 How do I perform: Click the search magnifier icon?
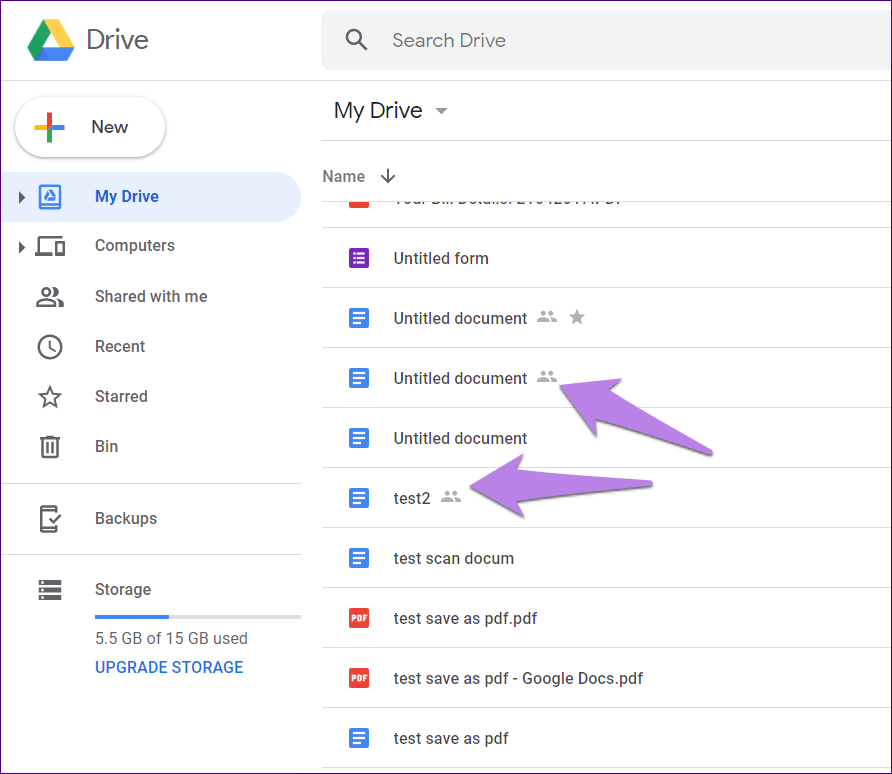356,40
